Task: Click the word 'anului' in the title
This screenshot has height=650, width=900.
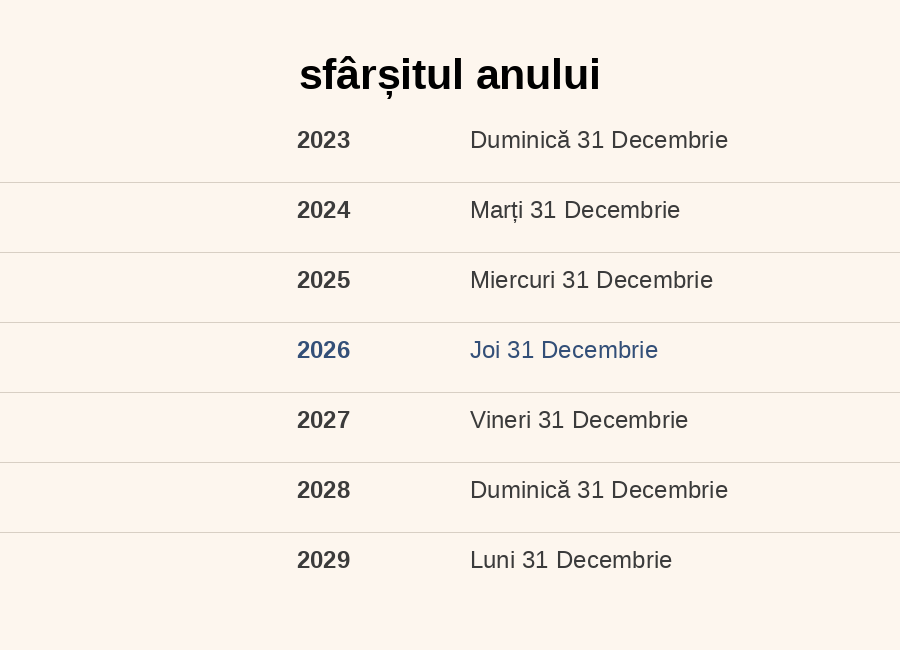Action: pos(538,75)
